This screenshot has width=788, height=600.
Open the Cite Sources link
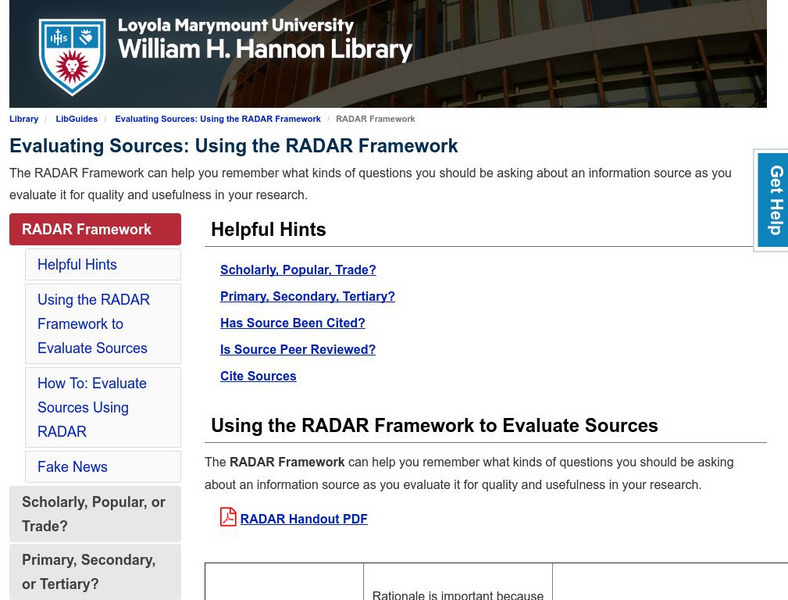click(x=258, y=376)
